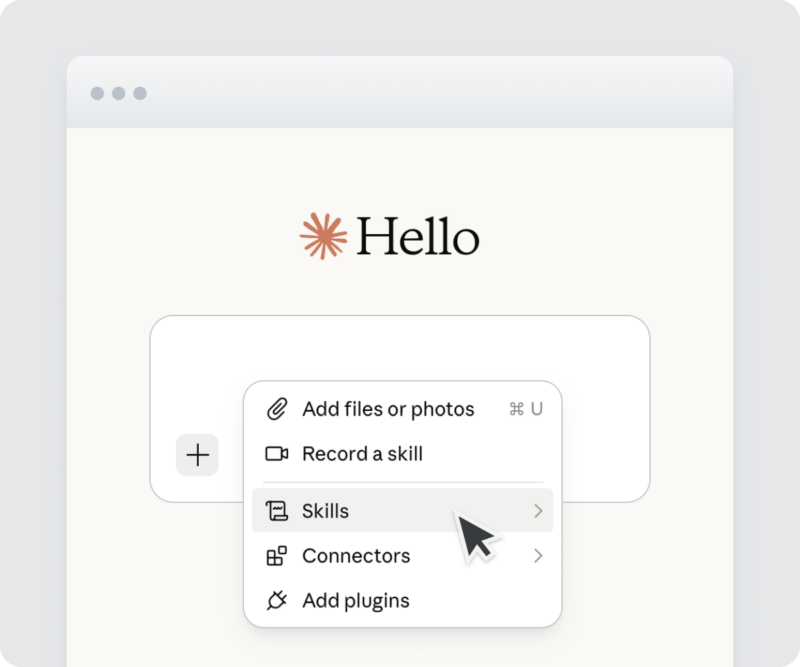Viewport: 800px width, 667px height.
Task: Click the third window control dot
Action: coord(140,93)
